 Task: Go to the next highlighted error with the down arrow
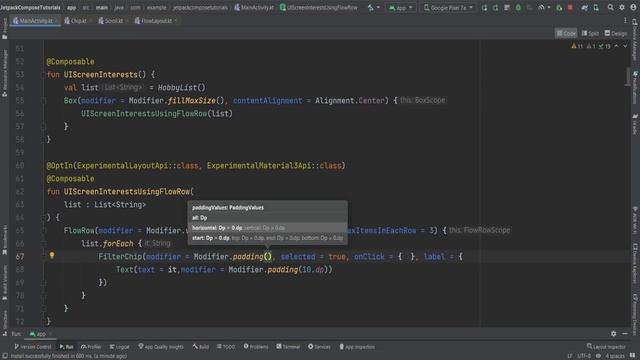pos(625,46)
